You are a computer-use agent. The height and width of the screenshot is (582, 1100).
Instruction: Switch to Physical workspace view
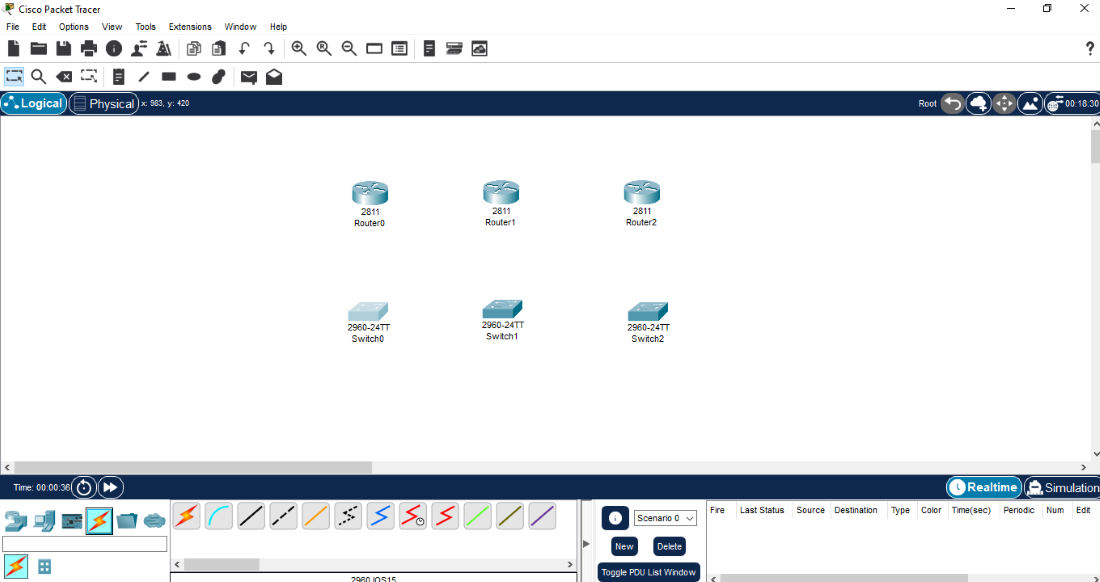pyautogui.click(x=103, y=103)
